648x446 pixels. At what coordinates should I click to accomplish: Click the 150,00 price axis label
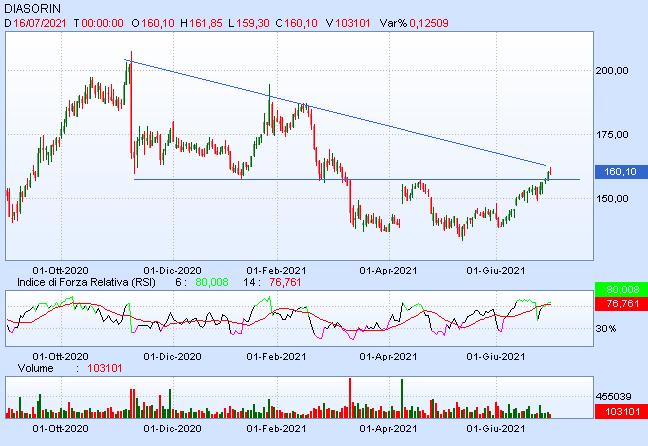click(x=612, y=199)
